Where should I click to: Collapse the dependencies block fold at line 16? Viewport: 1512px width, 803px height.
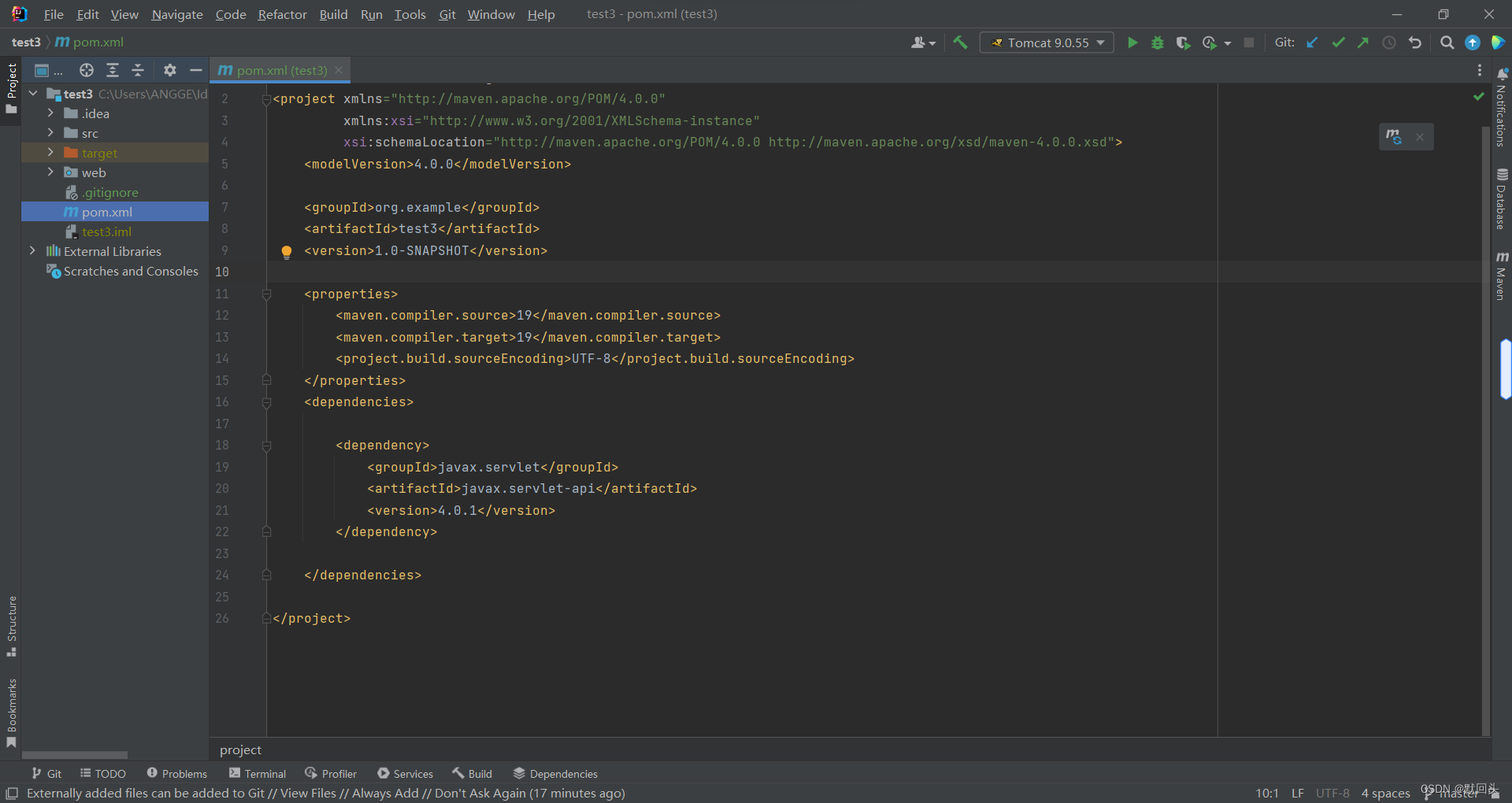click(266, 402)
